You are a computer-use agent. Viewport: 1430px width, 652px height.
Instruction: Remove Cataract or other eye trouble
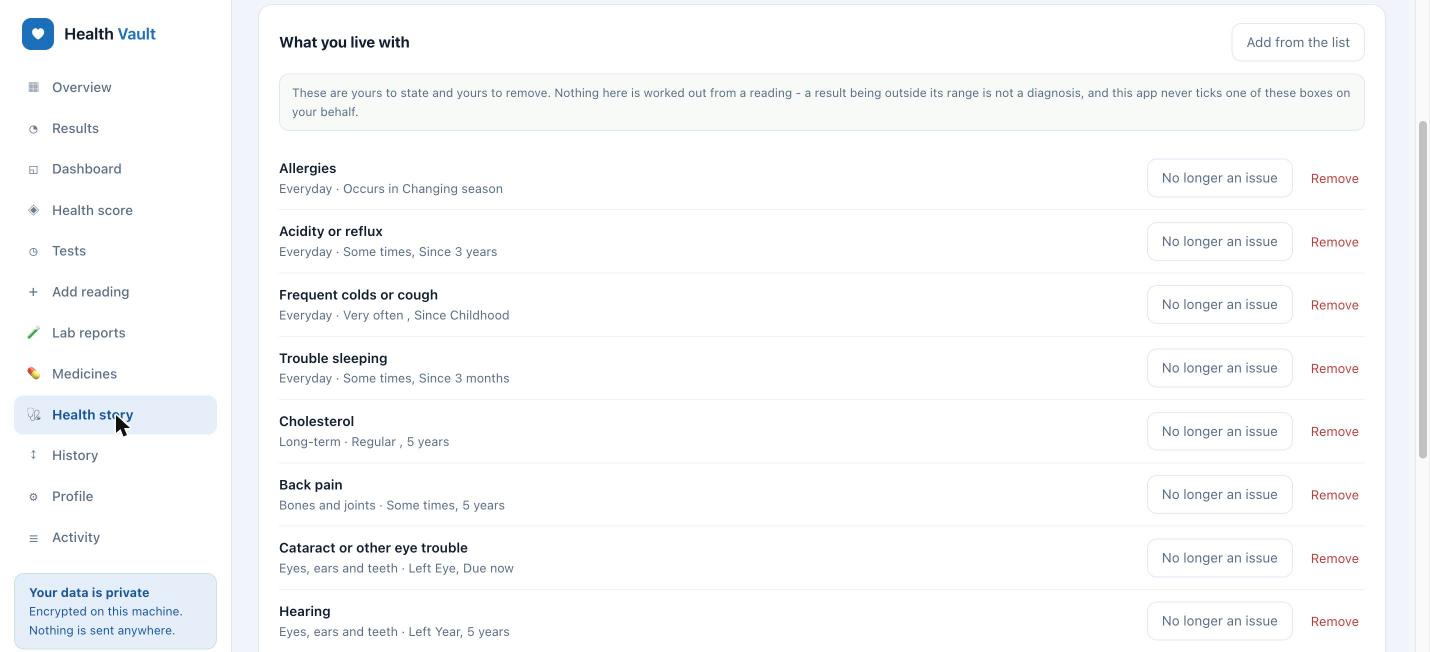point(1334,558)
